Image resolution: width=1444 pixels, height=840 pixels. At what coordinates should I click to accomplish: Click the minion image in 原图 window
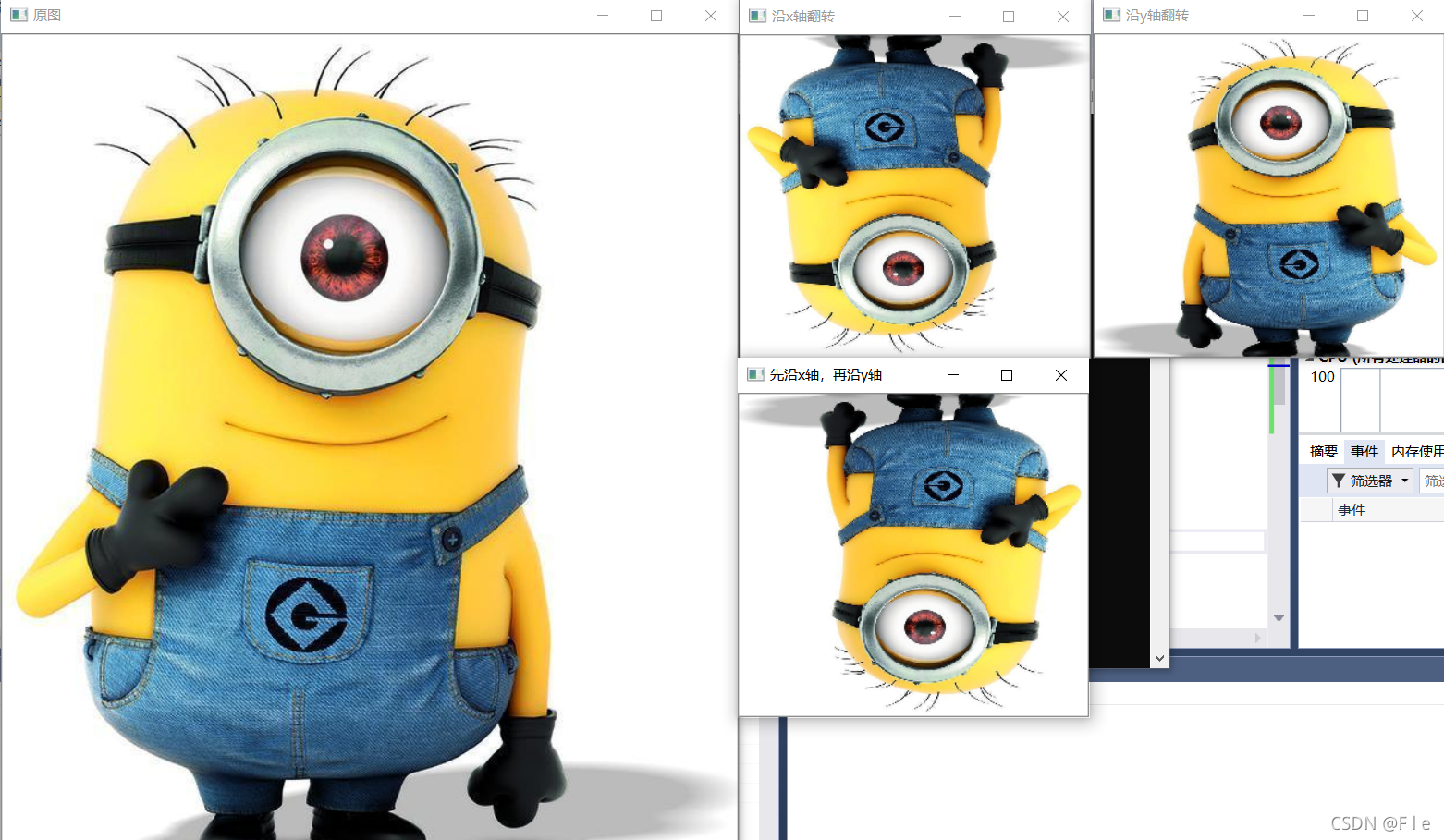point(369,437)
